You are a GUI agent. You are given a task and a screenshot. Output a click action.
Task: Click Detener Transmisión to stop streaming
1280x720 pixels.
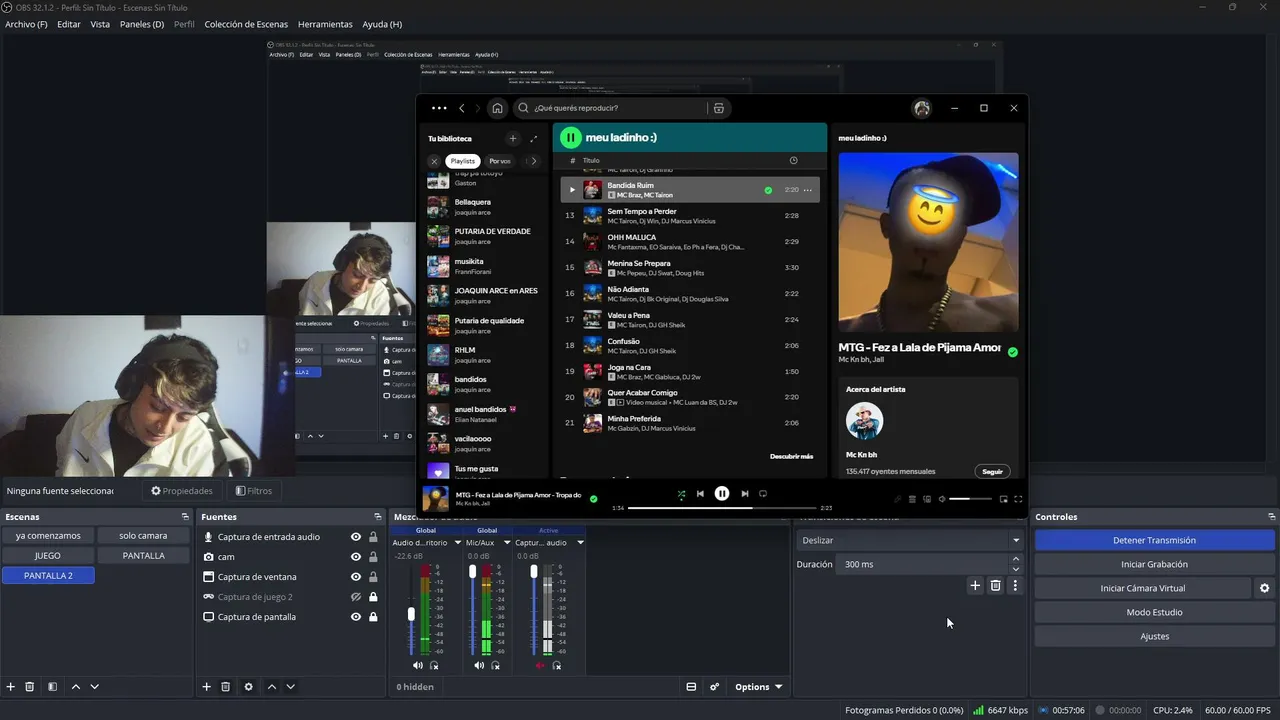tap(1154, 540)
